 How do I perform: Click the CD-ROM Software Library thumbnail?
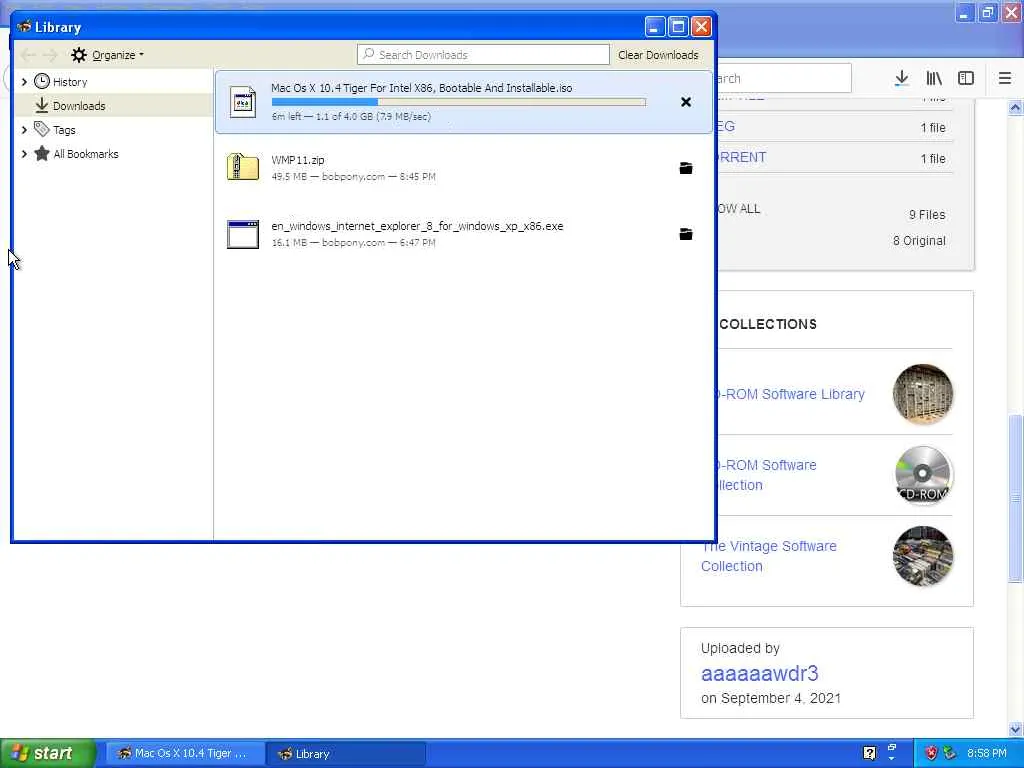click(x=923, y=394)
